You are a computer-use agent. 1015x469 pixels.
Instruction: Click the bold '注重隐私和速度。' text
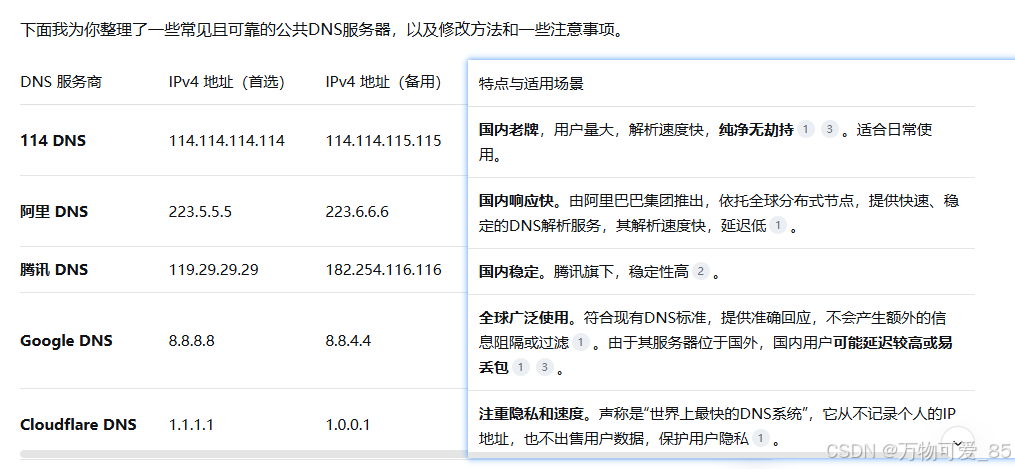(537, 413)
